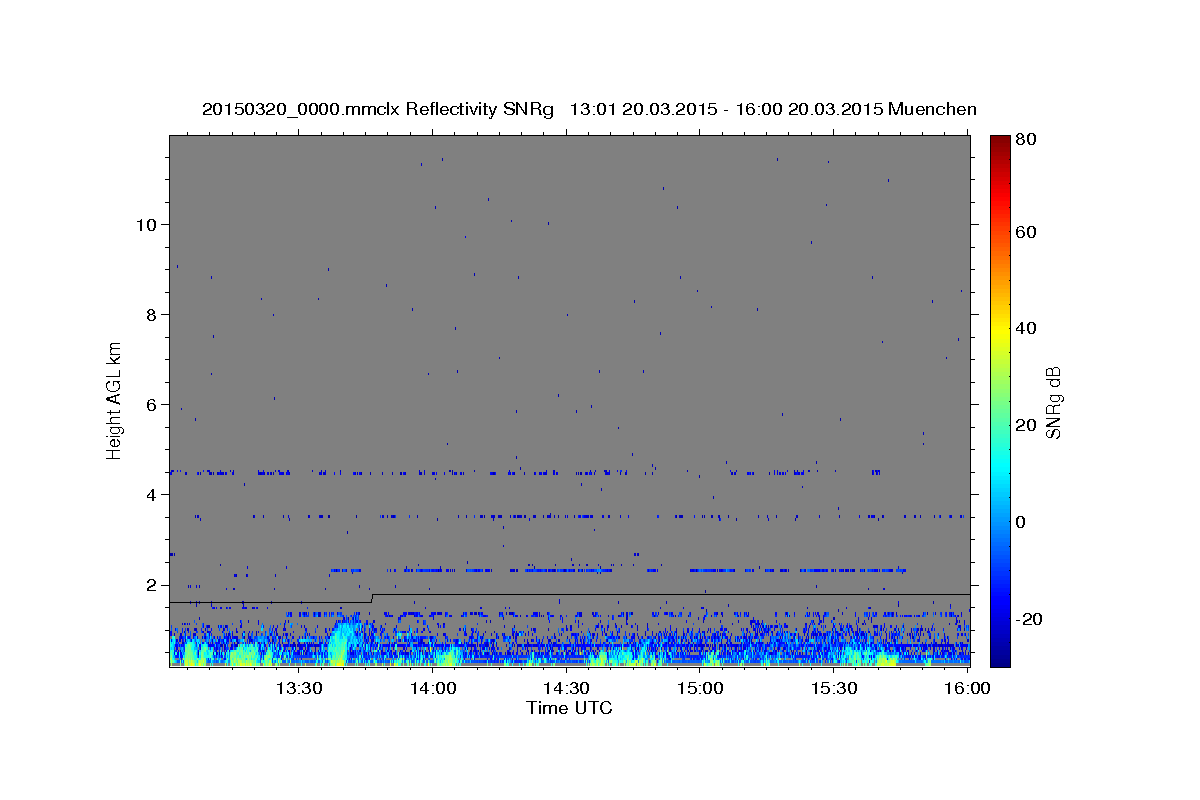
Task: Click the dark blue bottom of colorbar
Action: (1000, 659)
